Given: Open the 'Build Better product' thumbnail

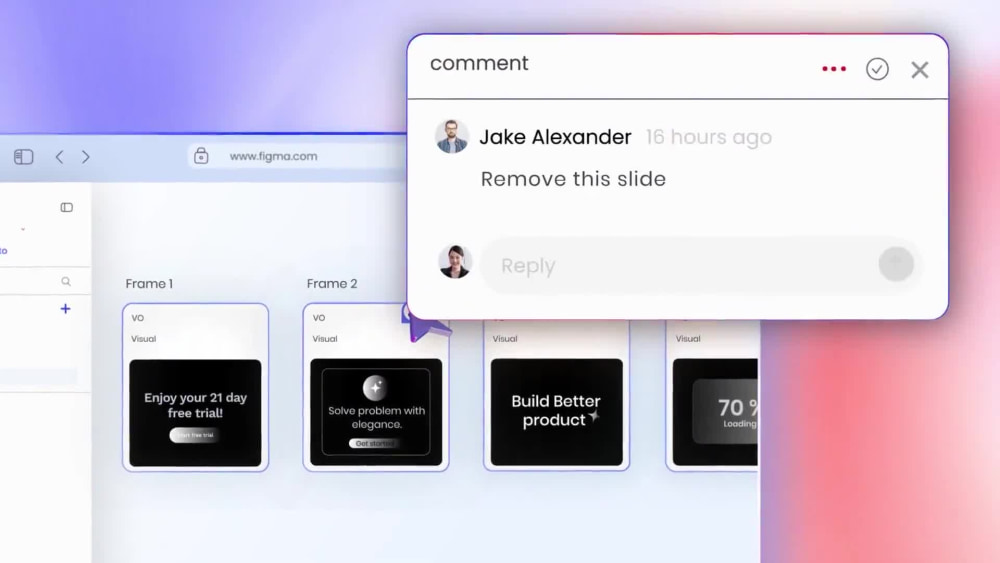Looking at the screenshot, I should tap(557, 412).
